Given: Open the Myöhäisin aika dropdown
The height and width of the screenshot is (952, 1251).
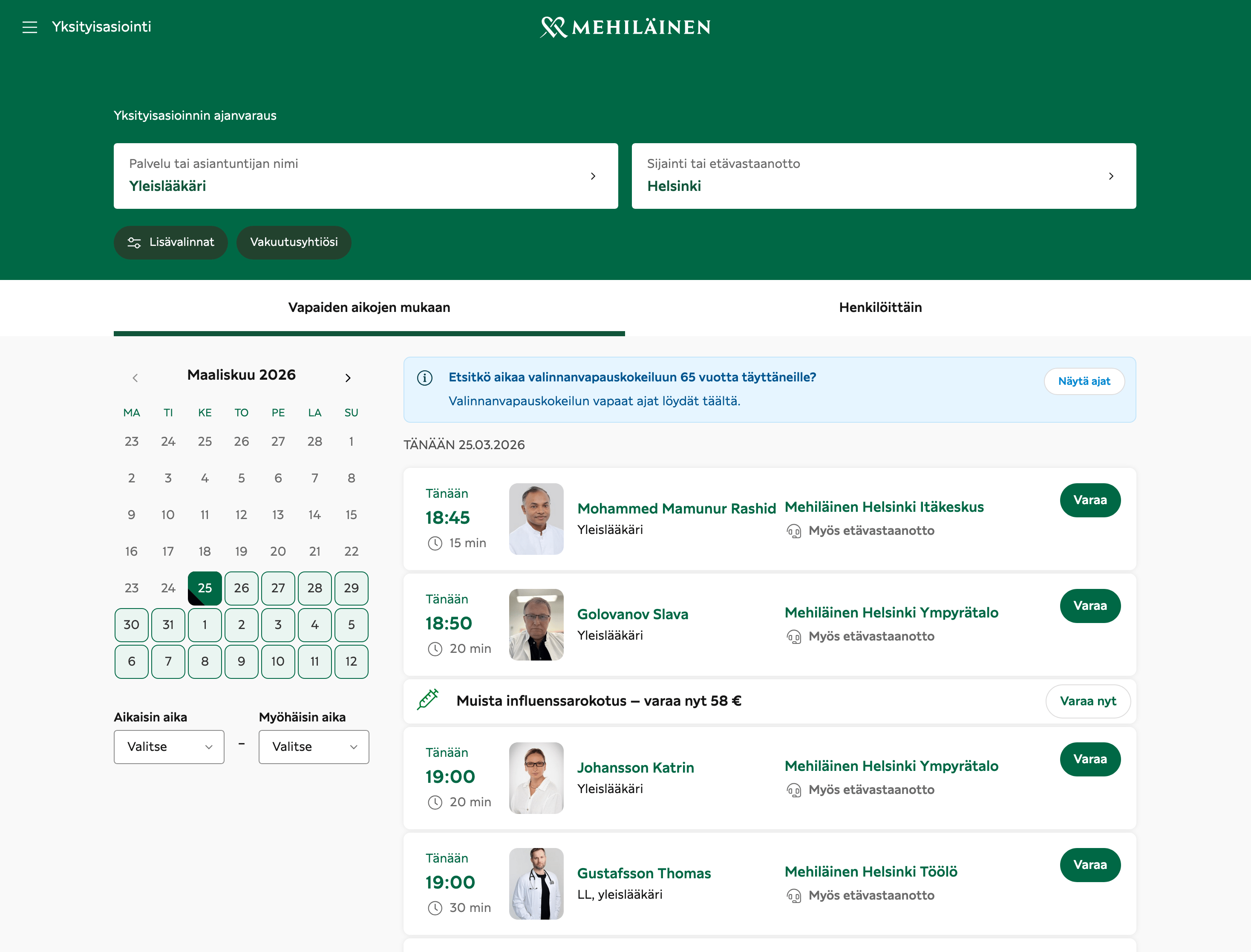Looking at the screenshot, I should [314, 747].
